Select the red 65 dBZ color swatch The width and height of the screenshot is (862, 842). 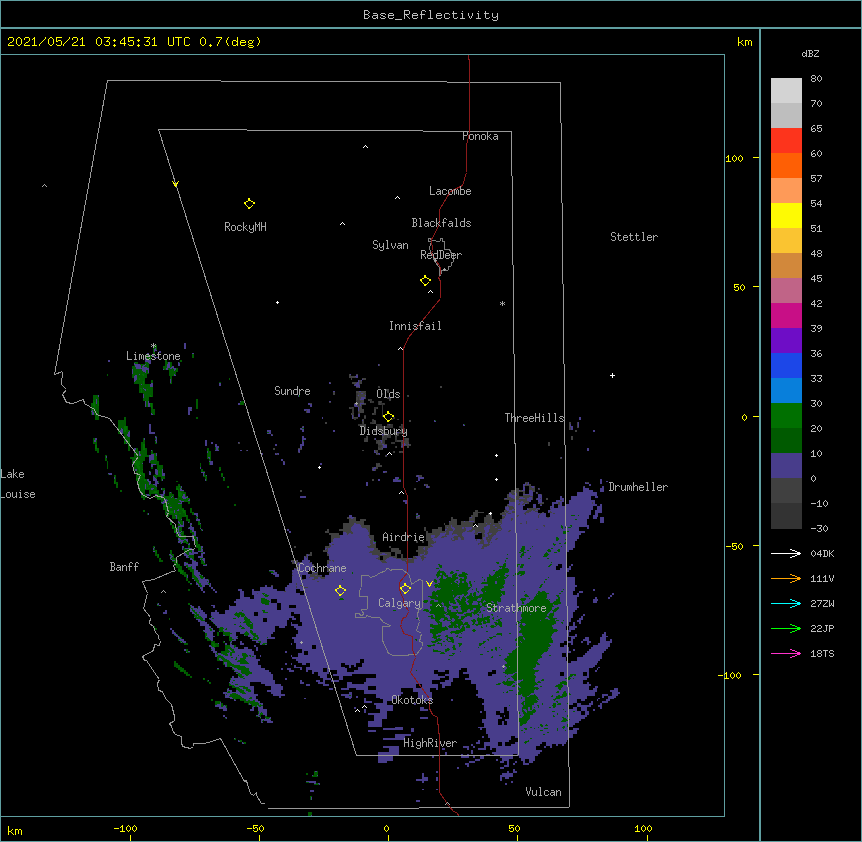(786, 141)
